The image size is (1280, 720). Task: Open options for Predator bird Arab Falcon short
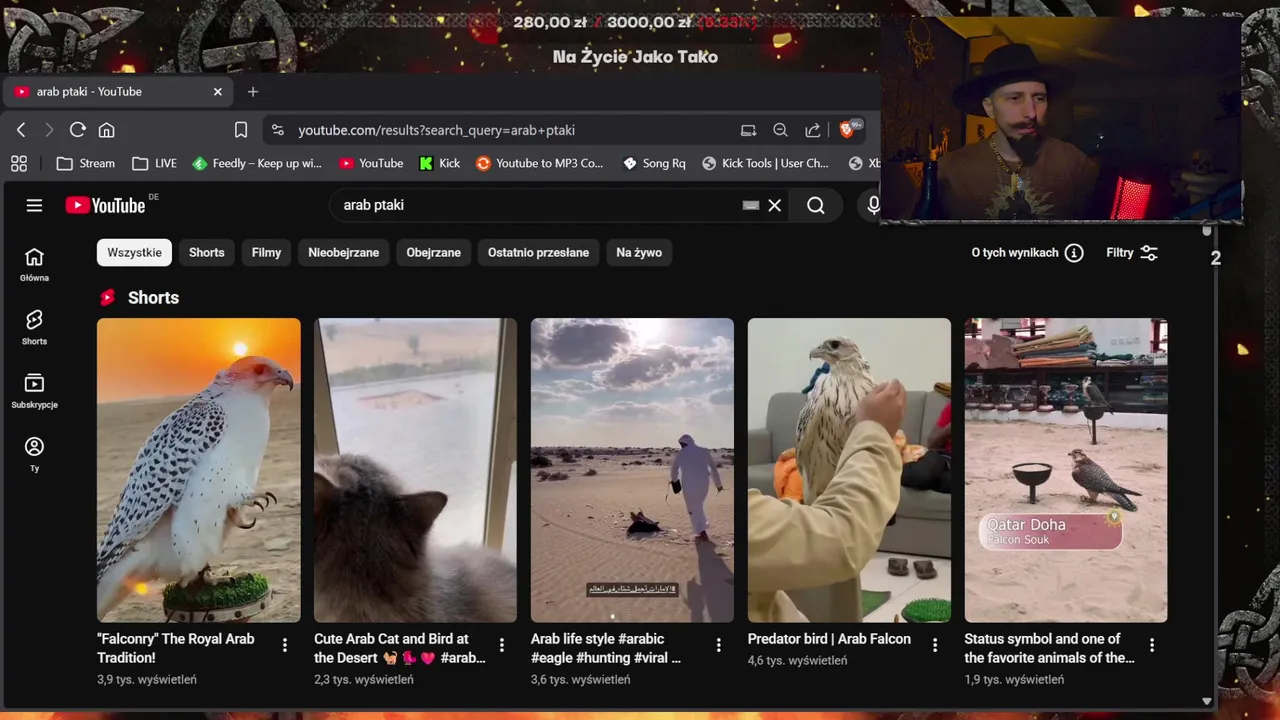[935, 646]
